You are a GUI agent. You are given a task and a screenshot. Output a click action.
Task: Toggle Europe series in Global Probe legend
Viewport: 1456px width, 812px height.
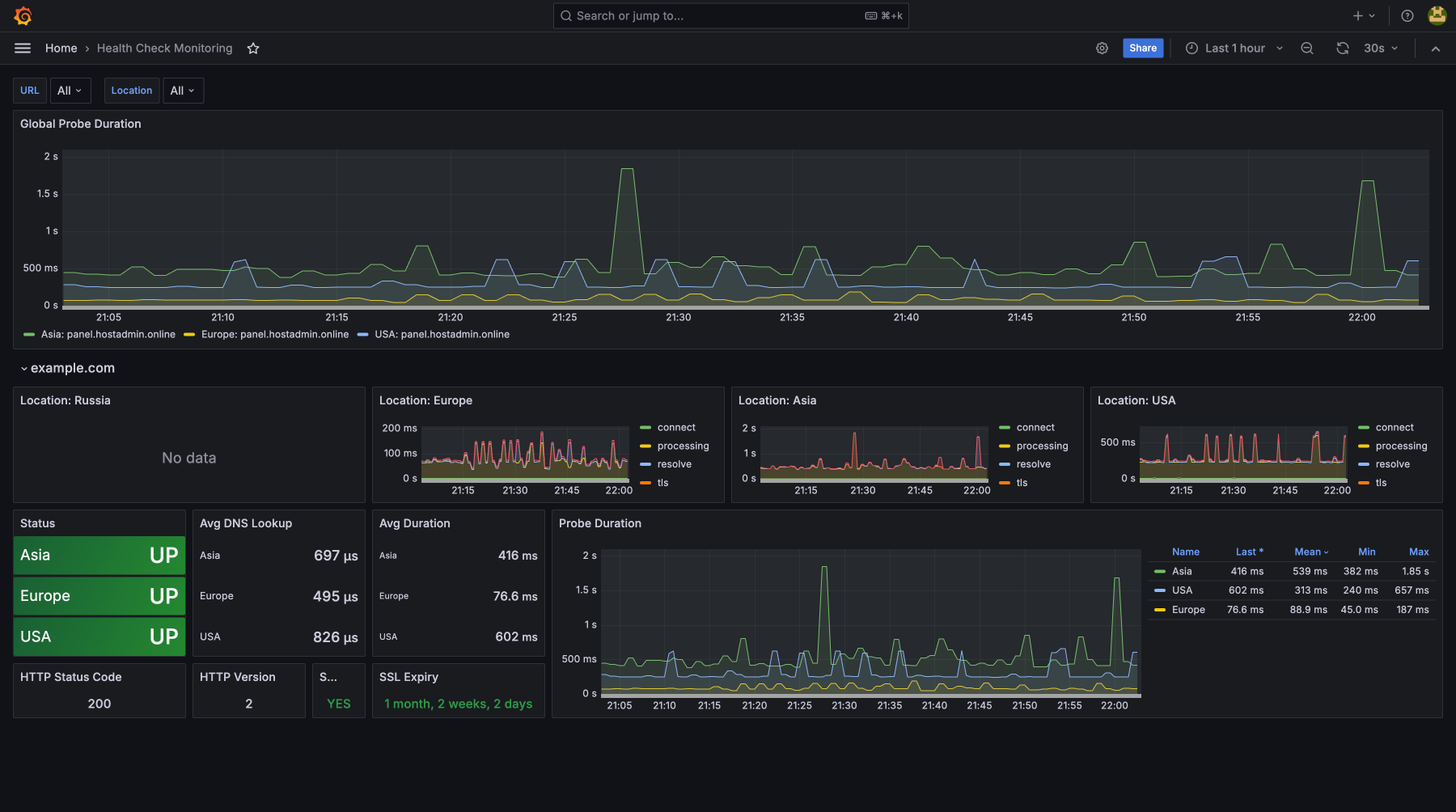pyautogui.click(x=274, y=335)
